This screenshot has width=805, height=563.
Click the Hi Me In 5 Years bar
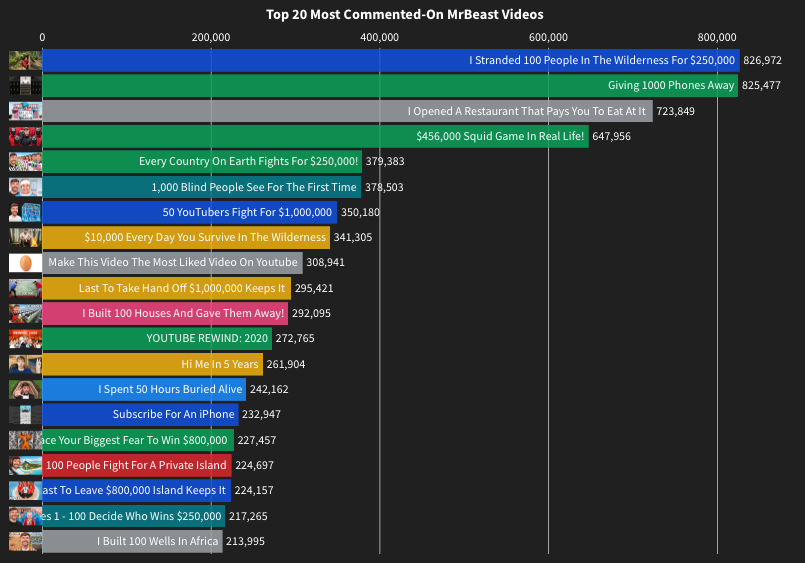point(152,364)
